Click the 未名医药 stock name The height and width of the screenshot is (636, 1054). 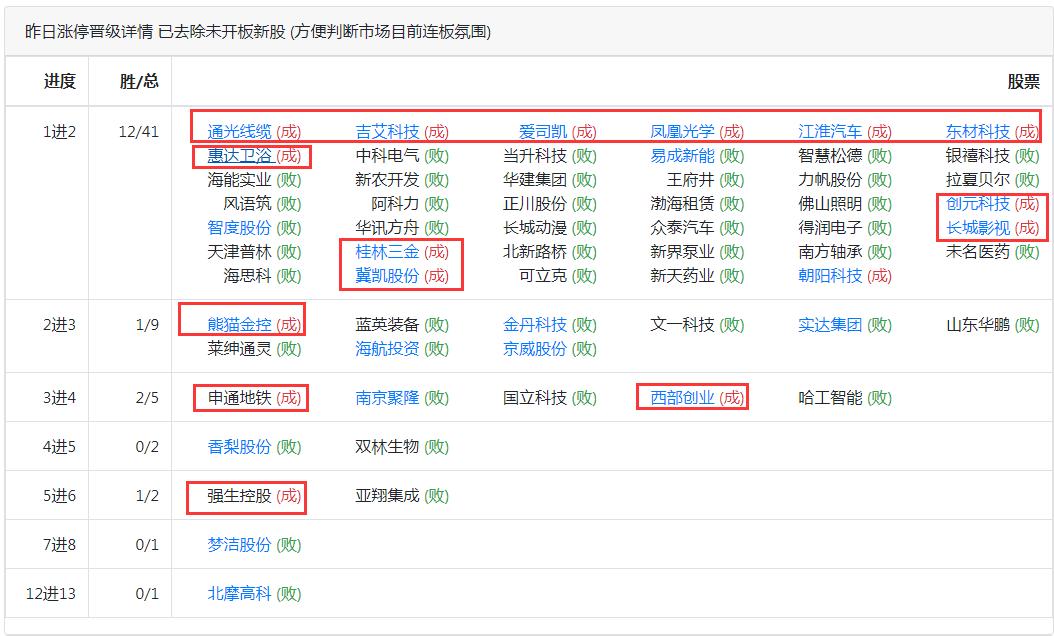pos(978,252)
